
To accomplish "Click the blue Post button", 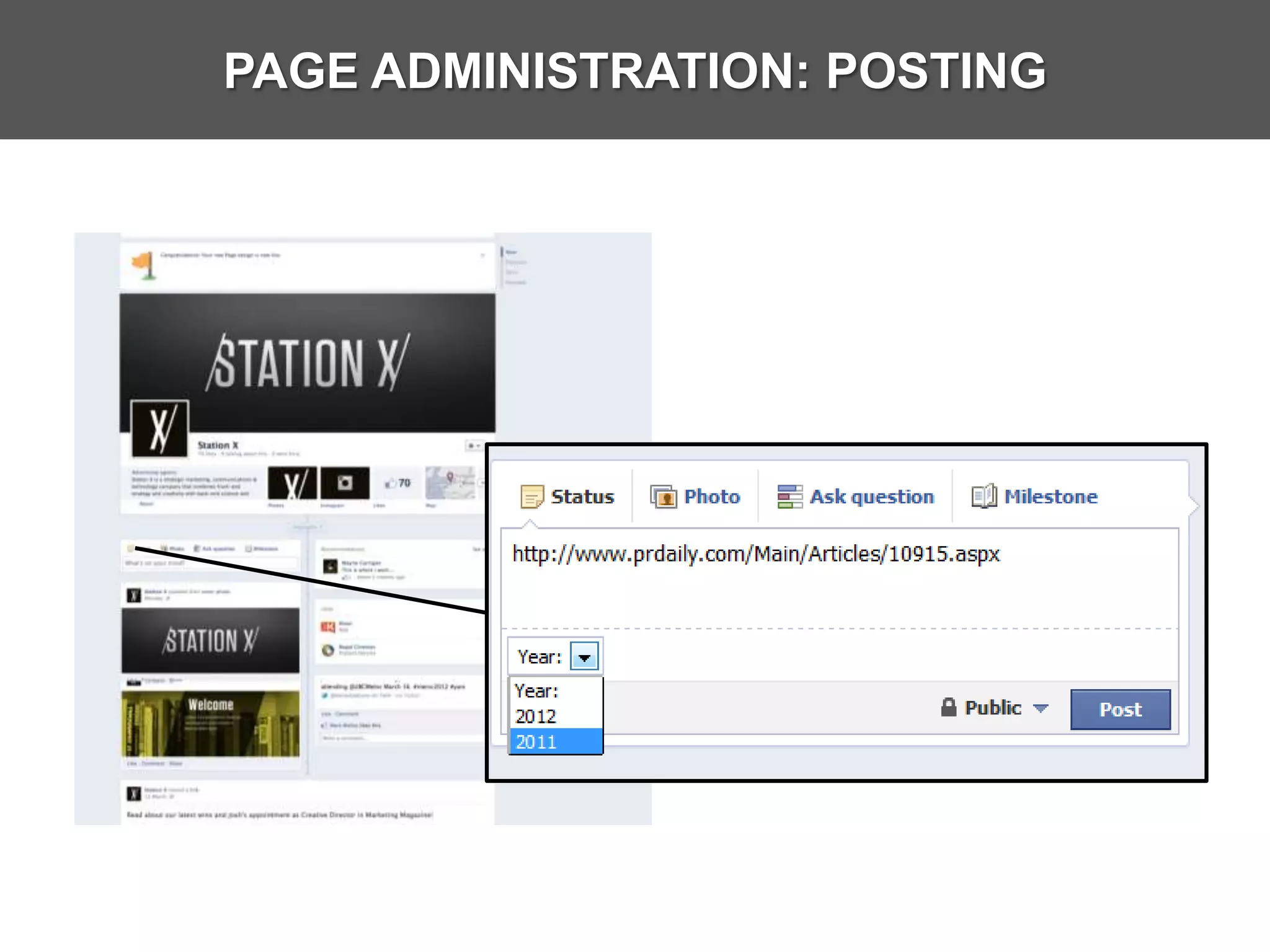I will tap(1121, 710).
